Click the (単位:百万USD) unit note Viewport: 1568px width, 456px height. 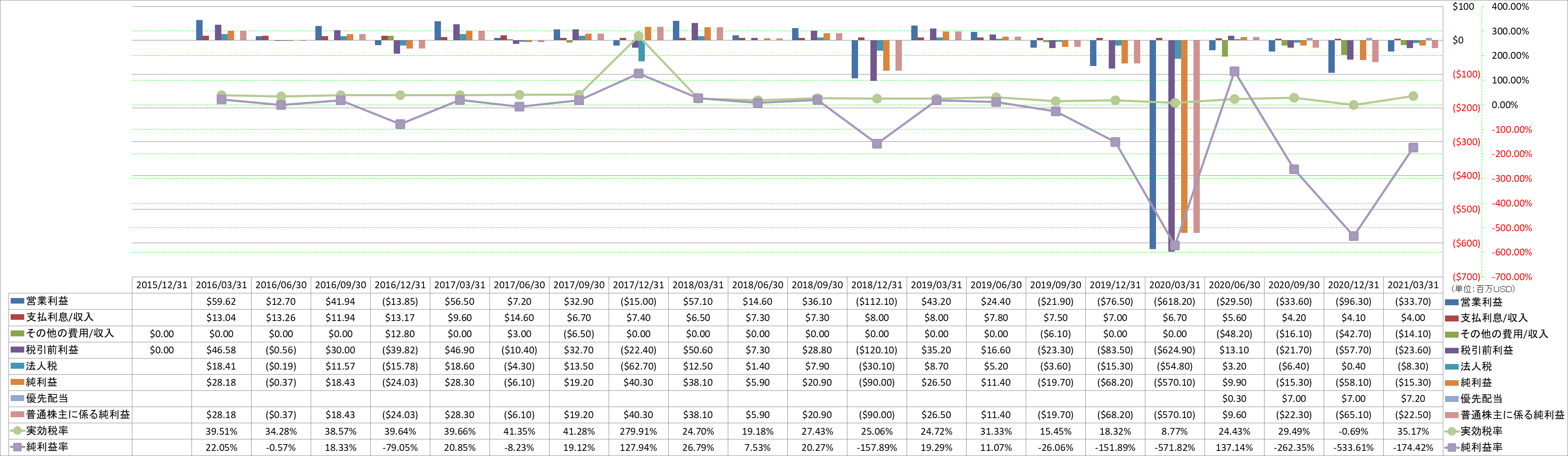tap(1483, 289)
